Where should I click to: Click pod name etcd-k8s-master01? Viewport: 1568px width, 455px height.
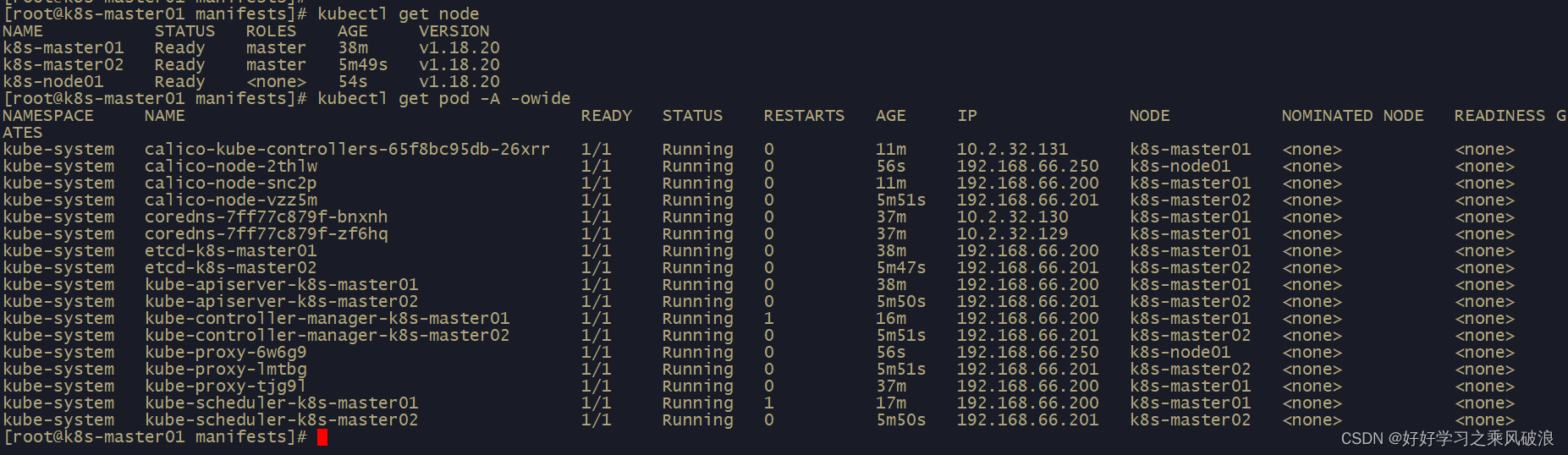click(x=231, y=251)
